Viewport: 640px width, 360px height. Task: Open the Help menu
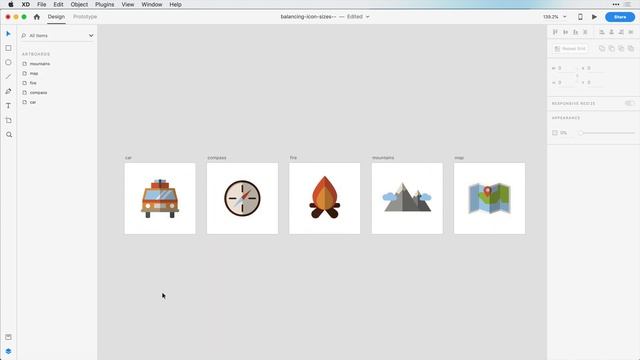pyautogui.click(x=176, y=4)
